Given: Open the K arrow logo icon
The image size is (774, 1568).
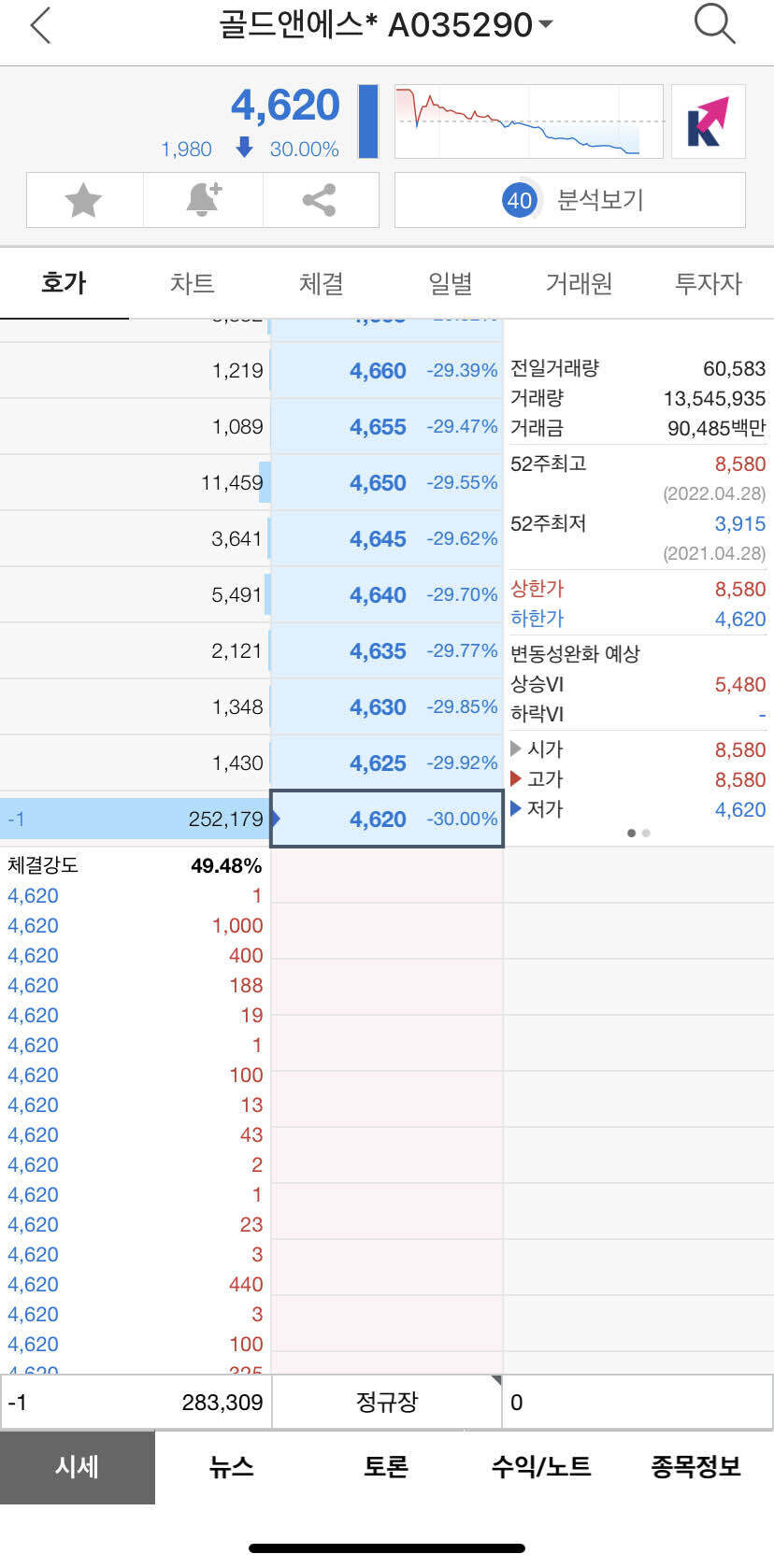Looking at the screenshot, I should (x=708, y=121).
